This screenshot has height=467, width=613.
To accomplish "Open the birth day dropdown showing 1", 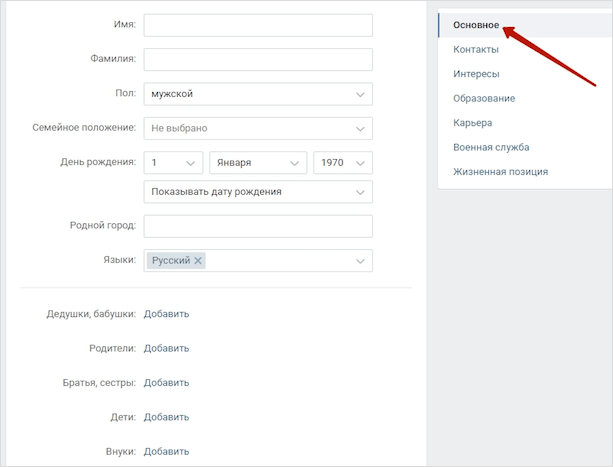I will tap(173, 163).
